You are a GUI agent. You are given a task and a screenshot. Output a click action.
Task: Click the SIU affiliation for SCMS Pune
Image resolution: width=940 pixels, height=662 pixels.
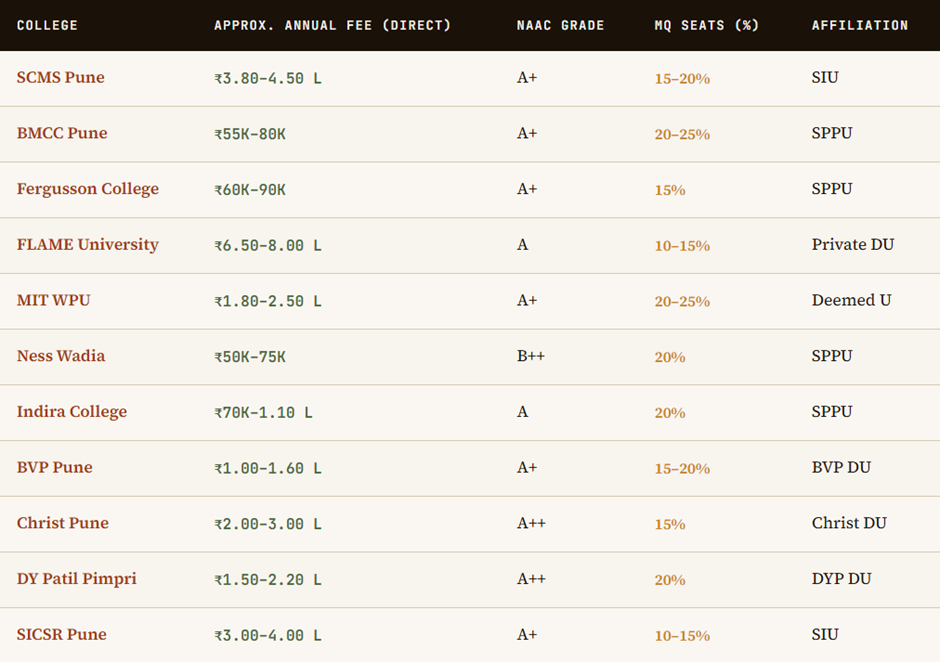point(825,77)
